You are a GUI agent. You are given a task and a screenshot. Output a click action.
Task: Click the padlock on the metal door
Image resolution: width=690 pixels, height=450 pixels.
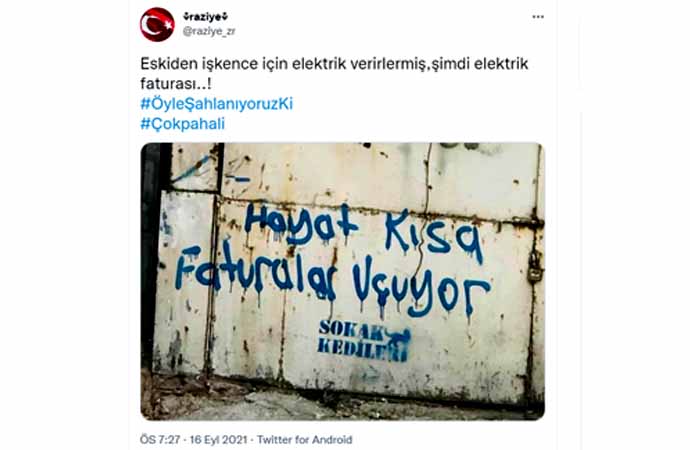pyautogui.click(x=534, y=268)
